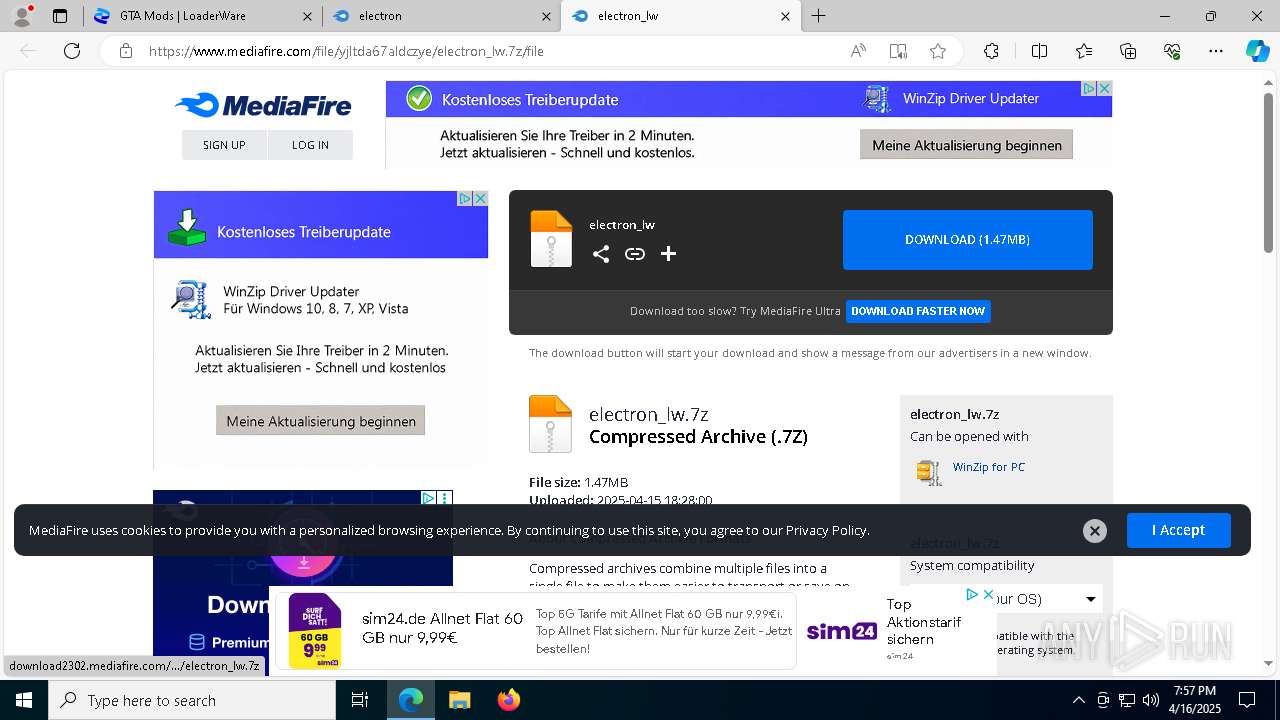The height and width of the screenshot is (720, 1280).
Task: Click the taskbar search box
Action: pyautogui.click(x=192, y=700)
